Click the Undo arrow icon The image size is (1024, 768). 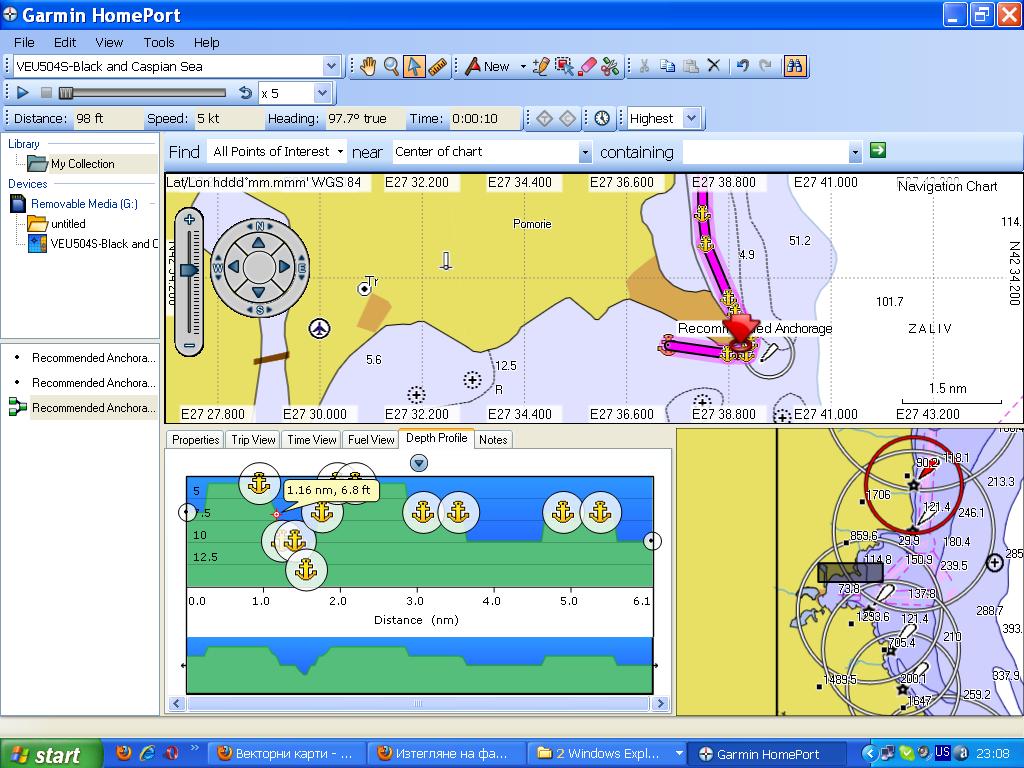point(741,67)
